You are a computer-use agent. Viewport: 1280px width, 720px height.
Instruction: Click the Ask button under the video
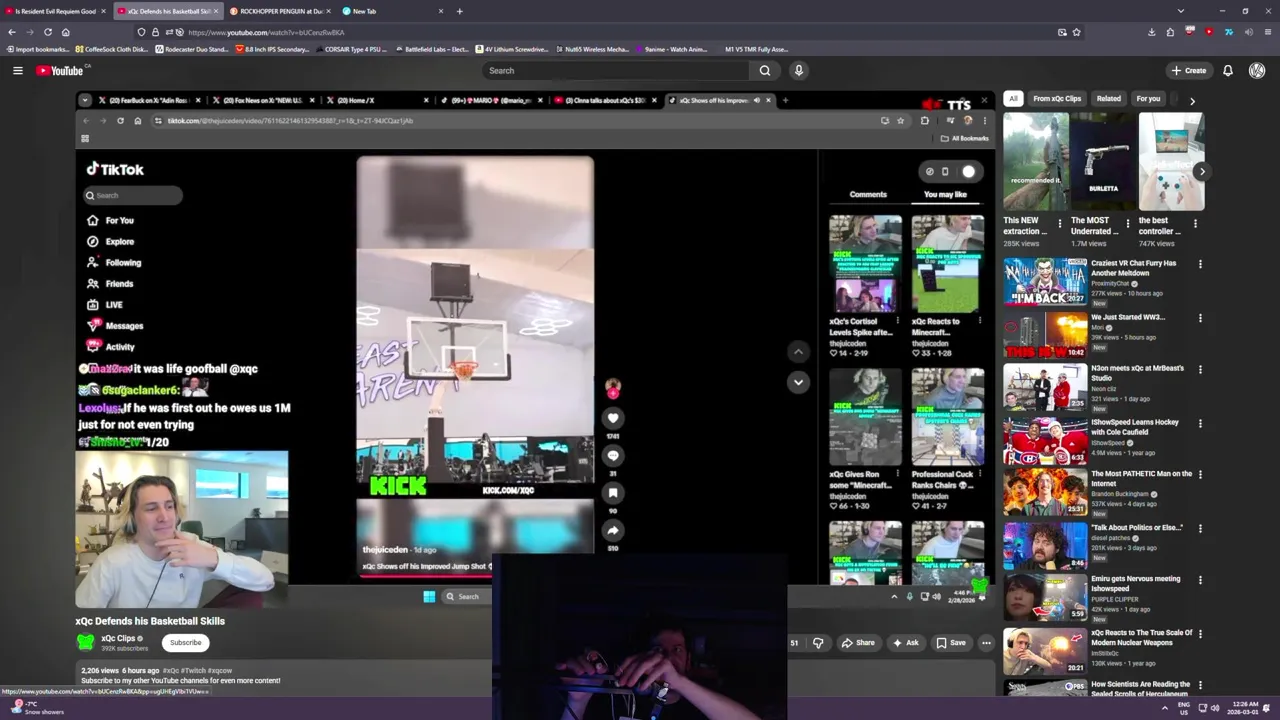906,643
